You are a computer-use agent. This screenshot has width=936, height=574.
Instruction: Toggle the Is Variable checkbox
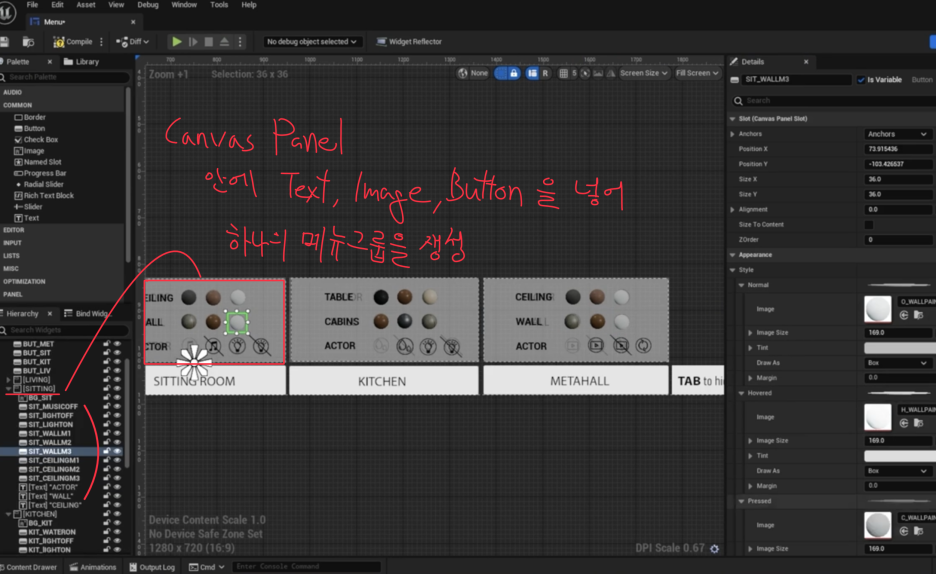[861, 80]
